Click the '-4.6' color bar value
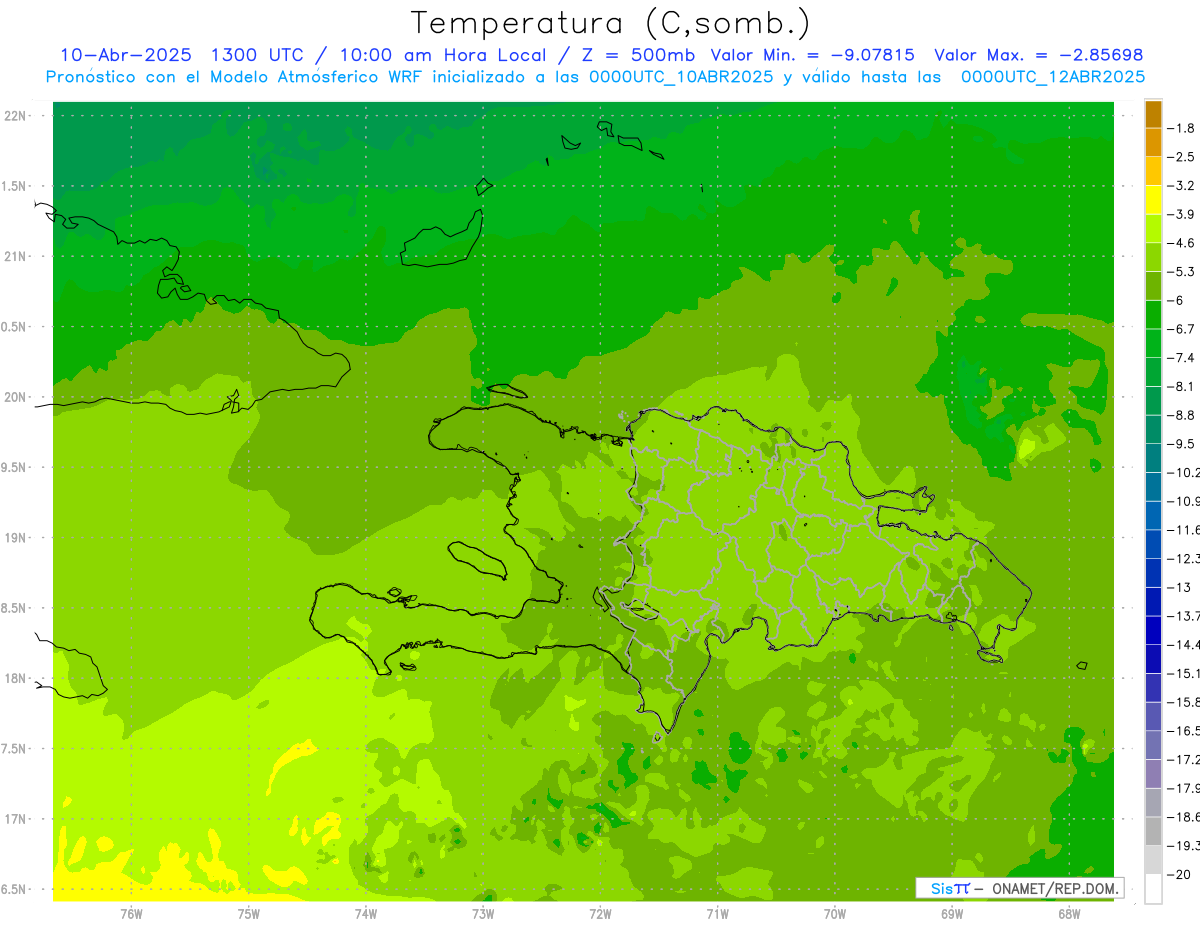The width and height of the screenshot is (1200, 927). point(1181,243)
